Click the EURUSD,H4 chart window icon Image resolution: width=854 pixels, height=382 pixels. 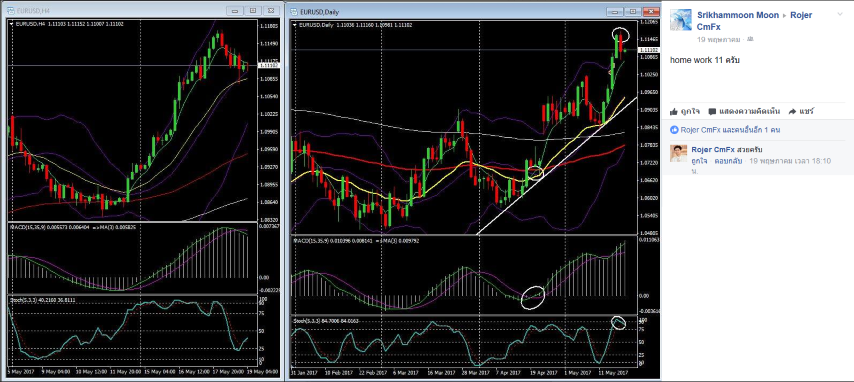(11, 11)
